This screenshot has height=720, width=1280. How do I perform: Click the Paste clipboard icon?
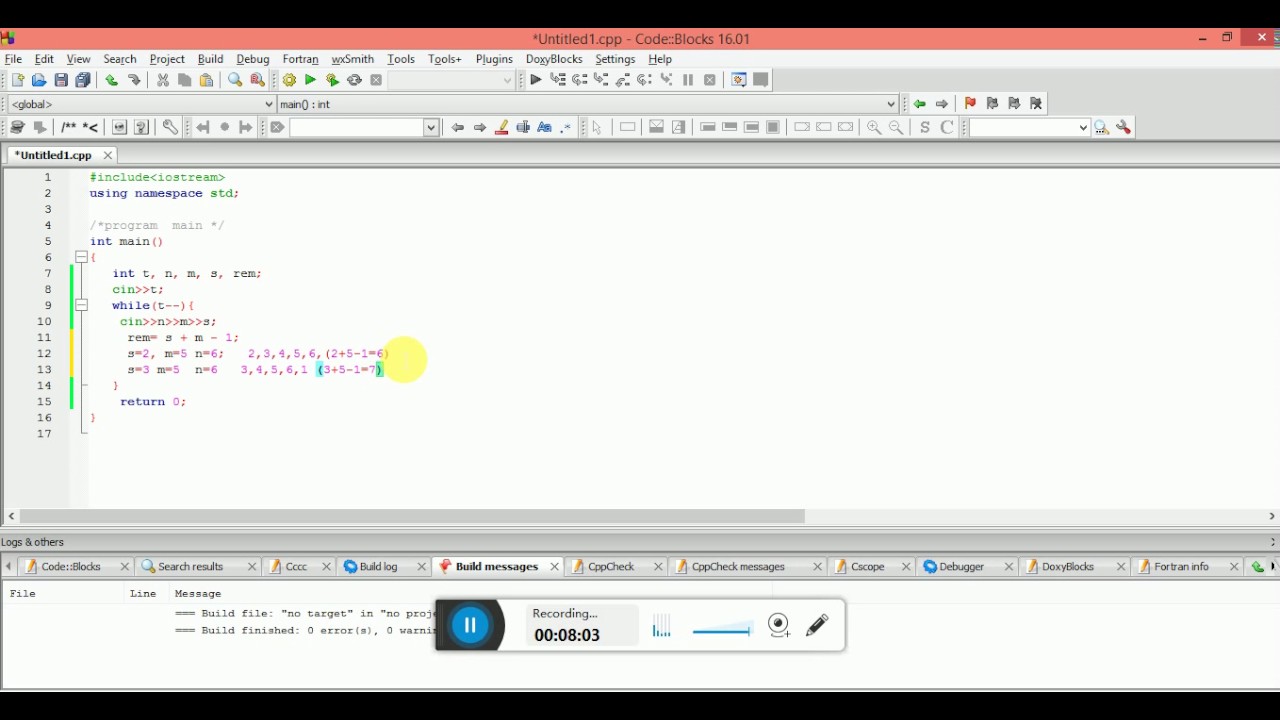point(206,80)
